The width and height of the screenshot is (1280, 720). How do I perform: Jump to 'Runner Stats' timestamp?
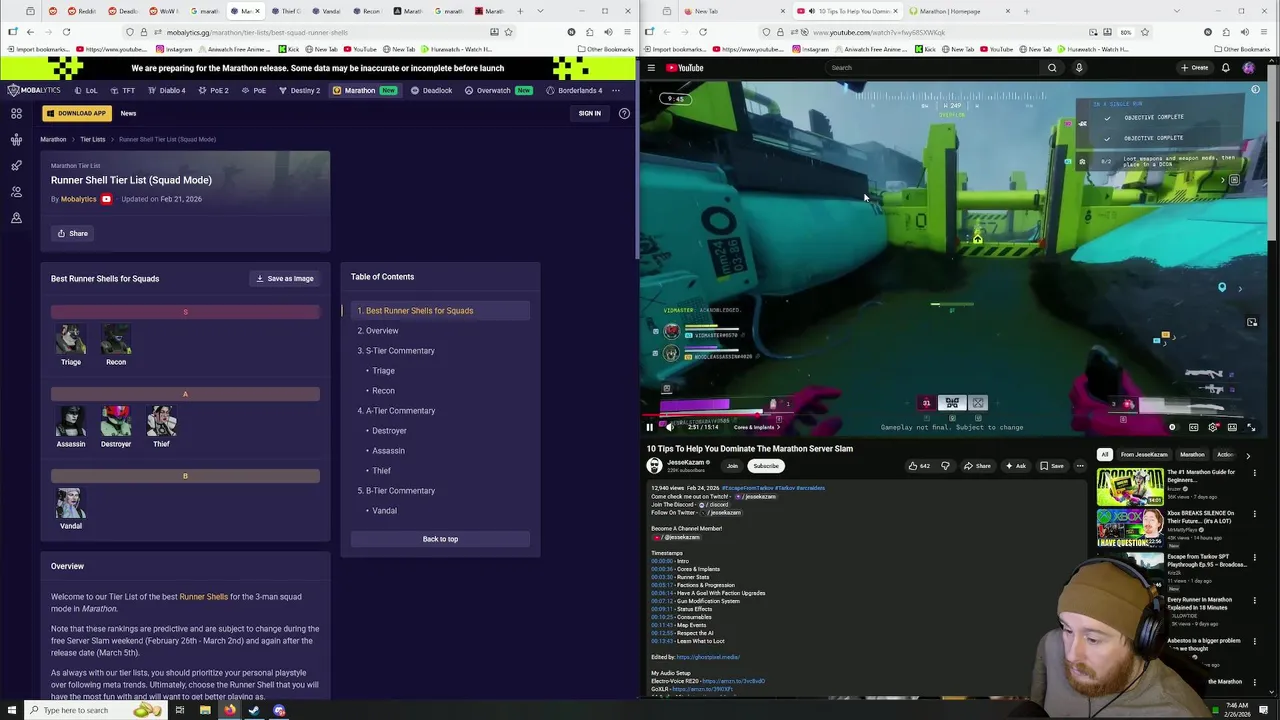pyautogui.click(x=662, y=577)
